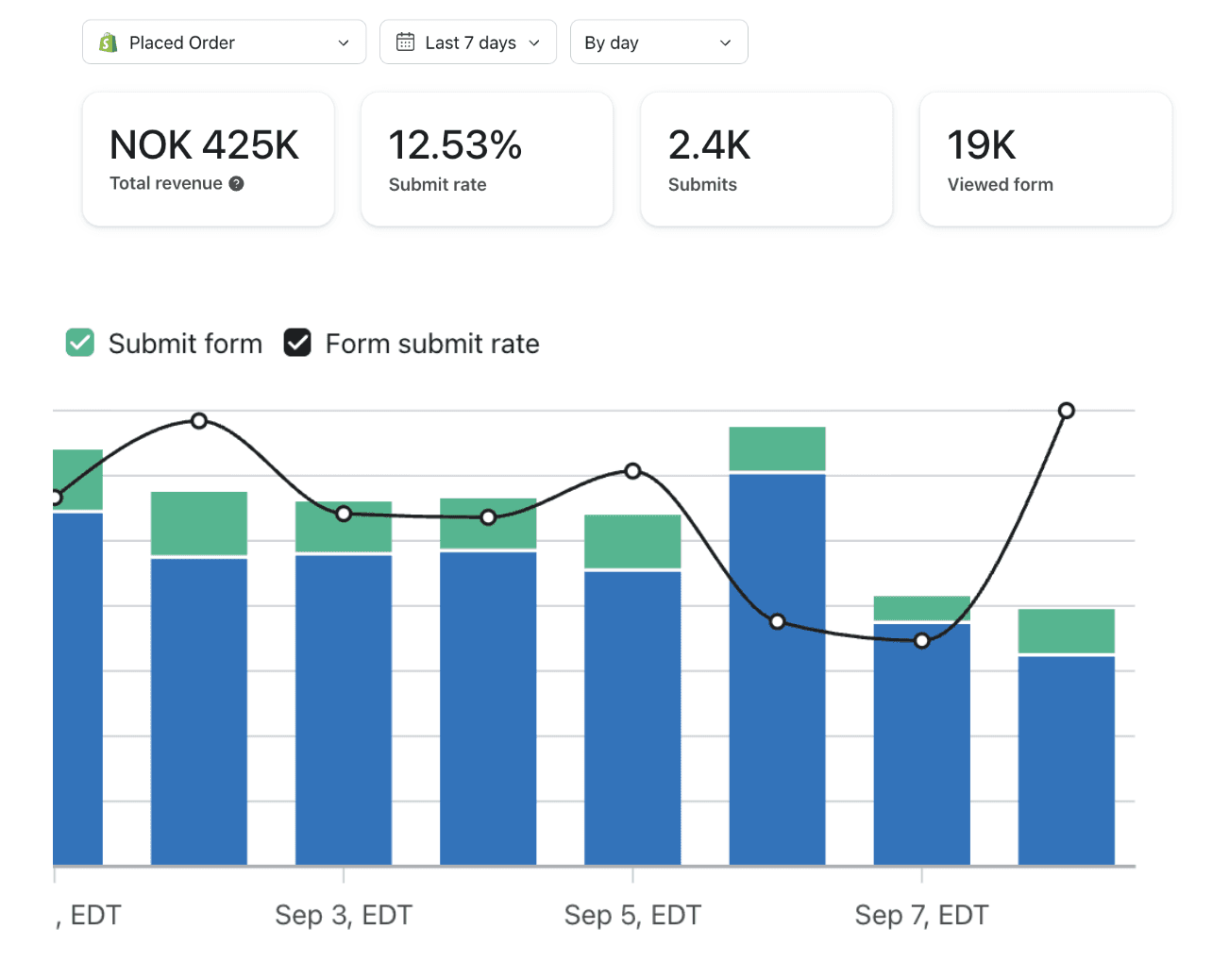Click the rate line point above Sep 7
This screenshot has height=980, width=1212.
point(921,641)
